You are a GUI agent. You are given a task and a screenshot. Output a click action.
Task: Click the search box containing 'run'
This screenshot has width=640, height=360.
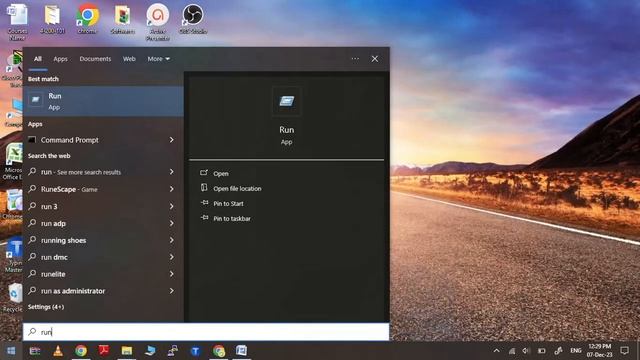pyautogui.click(x=206, y=332)
